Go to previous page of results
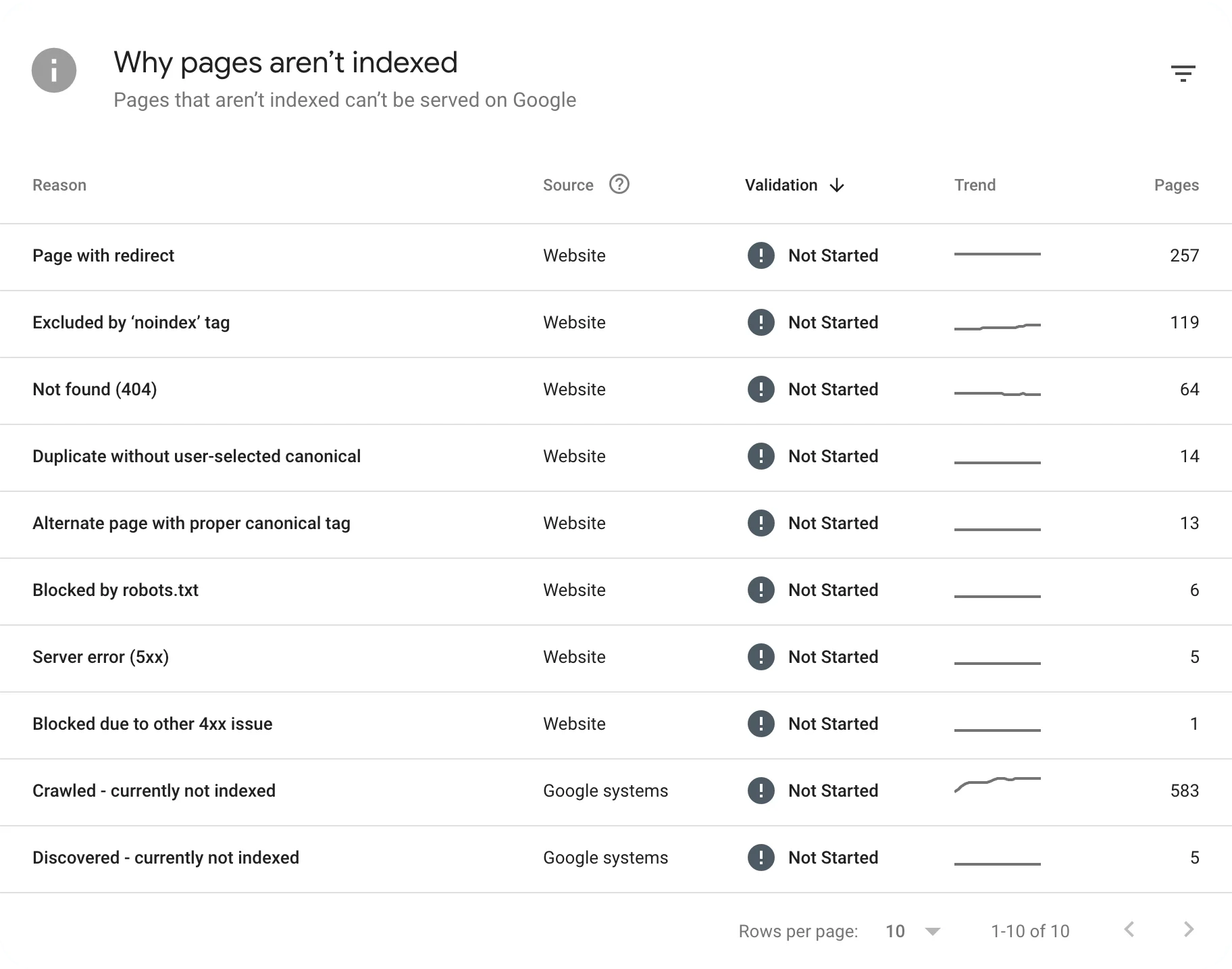The image size is (1232, 969). (1129, 930)
